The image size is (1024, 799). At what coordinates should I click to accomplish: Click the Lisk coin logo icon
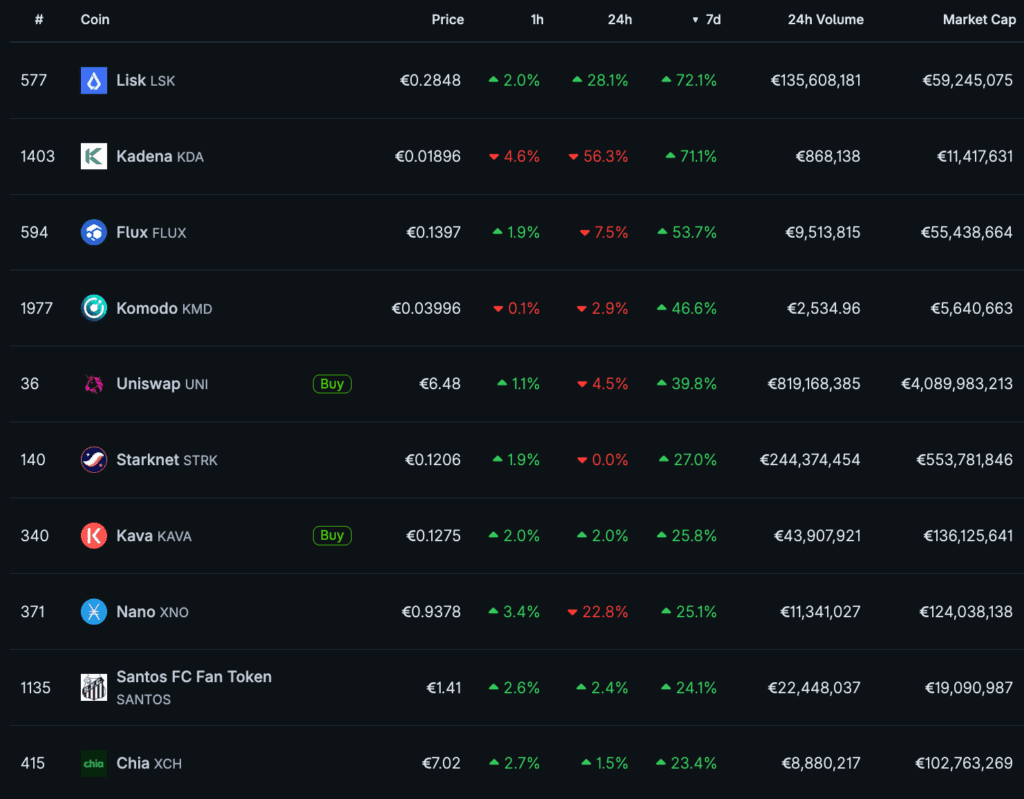[x=93, y=80]
